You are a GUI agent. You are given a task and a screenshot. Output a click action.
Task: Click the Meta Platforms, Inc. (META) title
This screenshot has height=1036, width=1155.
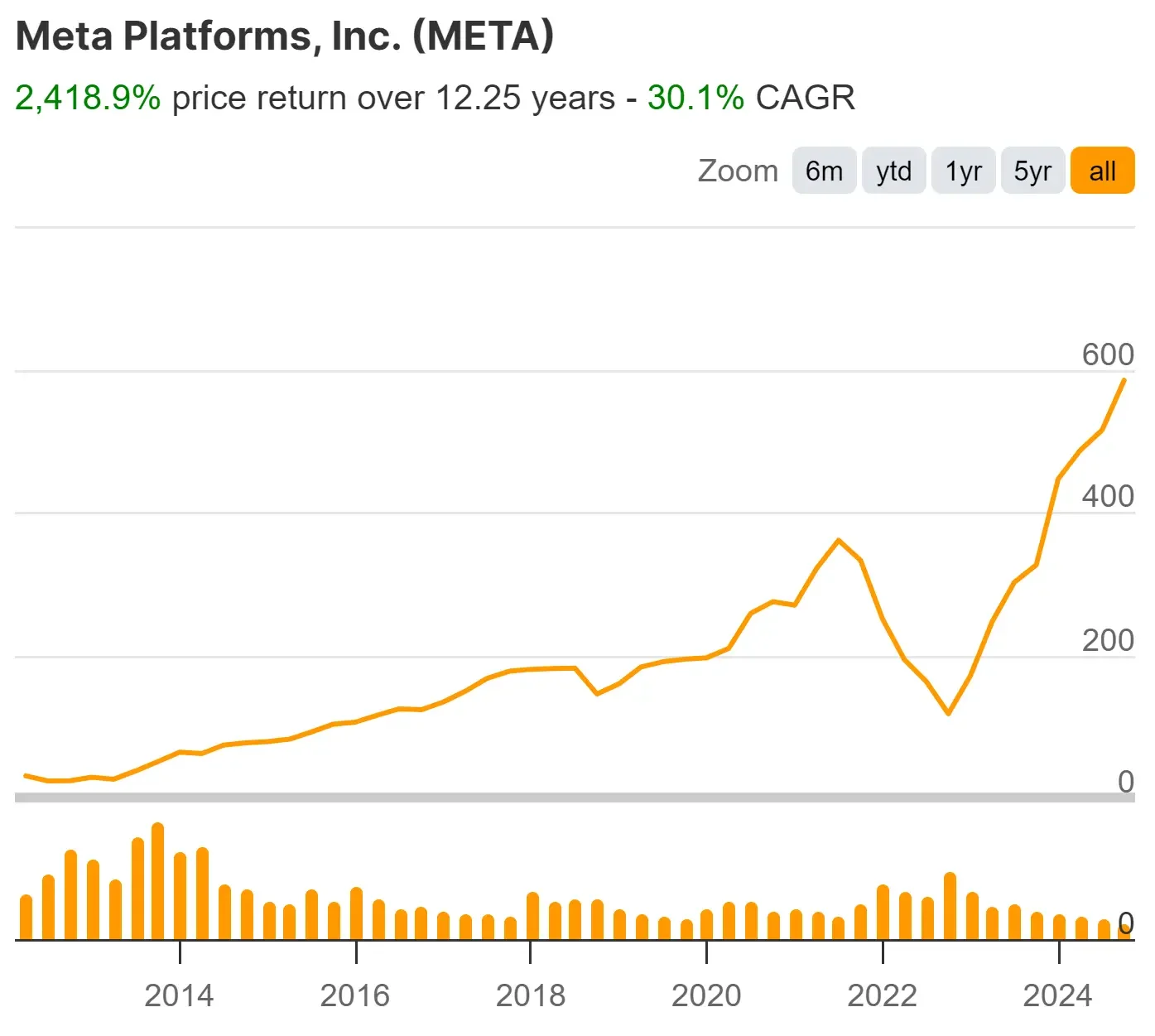285,36
